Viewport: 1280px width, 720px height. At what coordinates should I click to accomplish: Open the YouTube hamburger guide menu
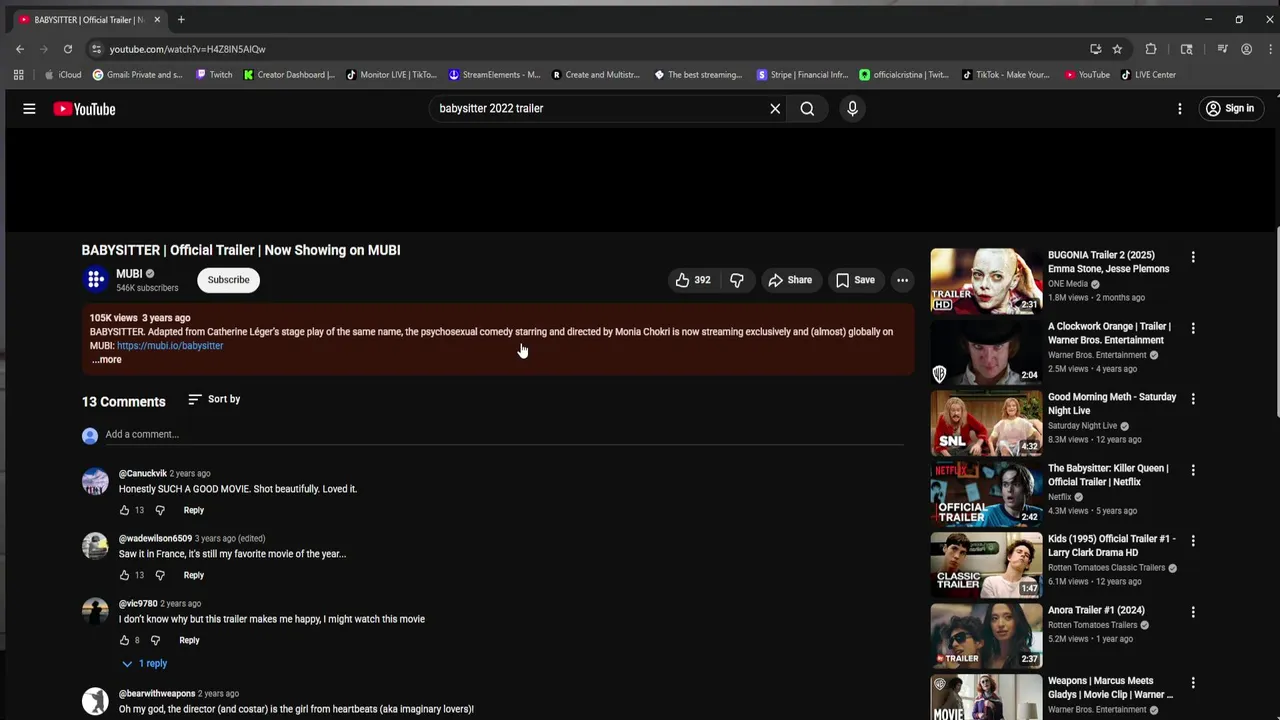(x=29, y=109)
